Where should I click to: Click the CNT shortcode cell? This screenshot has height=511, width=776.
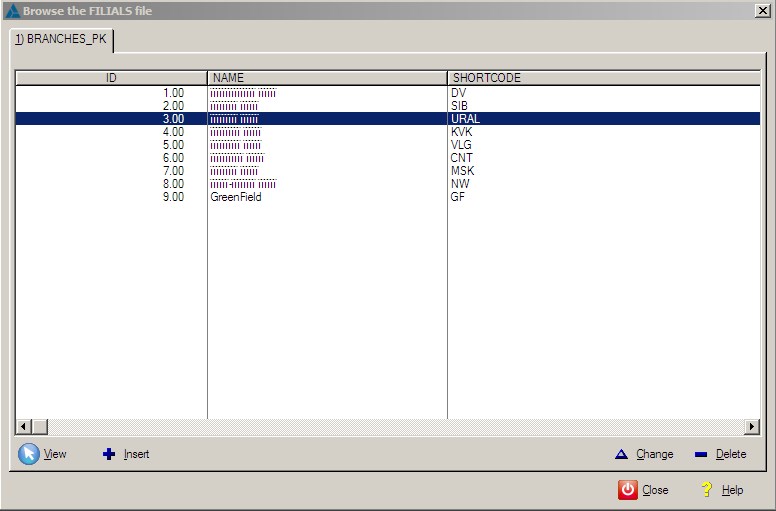tap(461, 158)
